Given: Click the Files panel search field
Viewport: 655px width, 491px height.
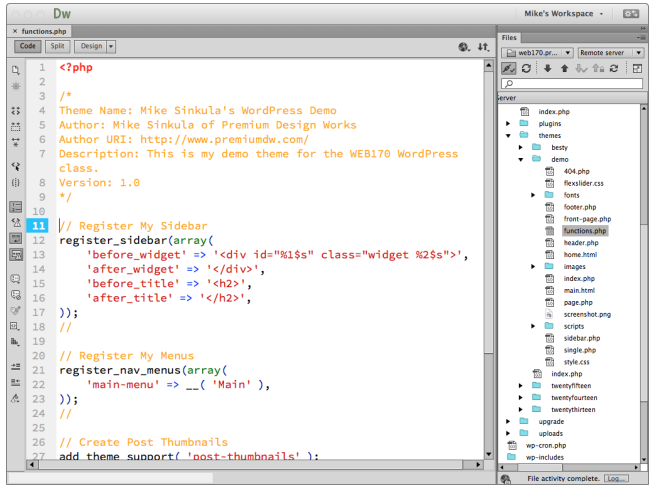Looking at the screenshot, I should coord(572,84).
